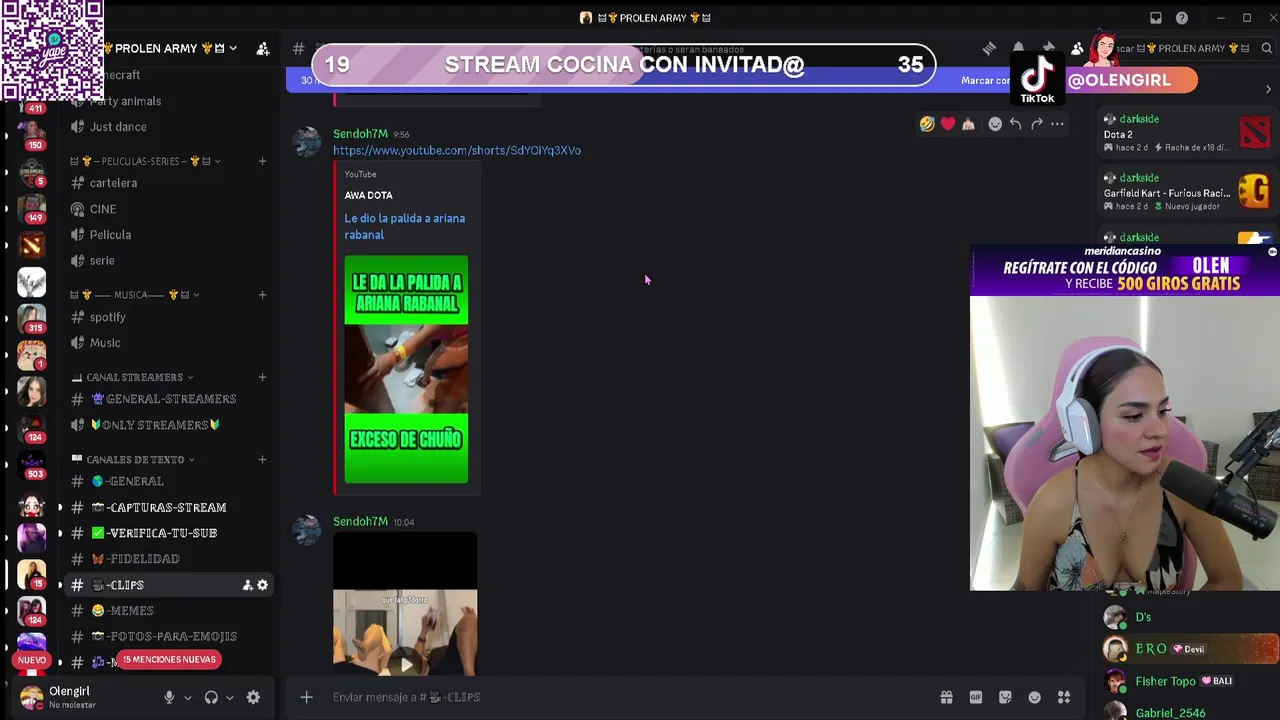
Task: Invite people icon beside server name
Action: (263, 48)
